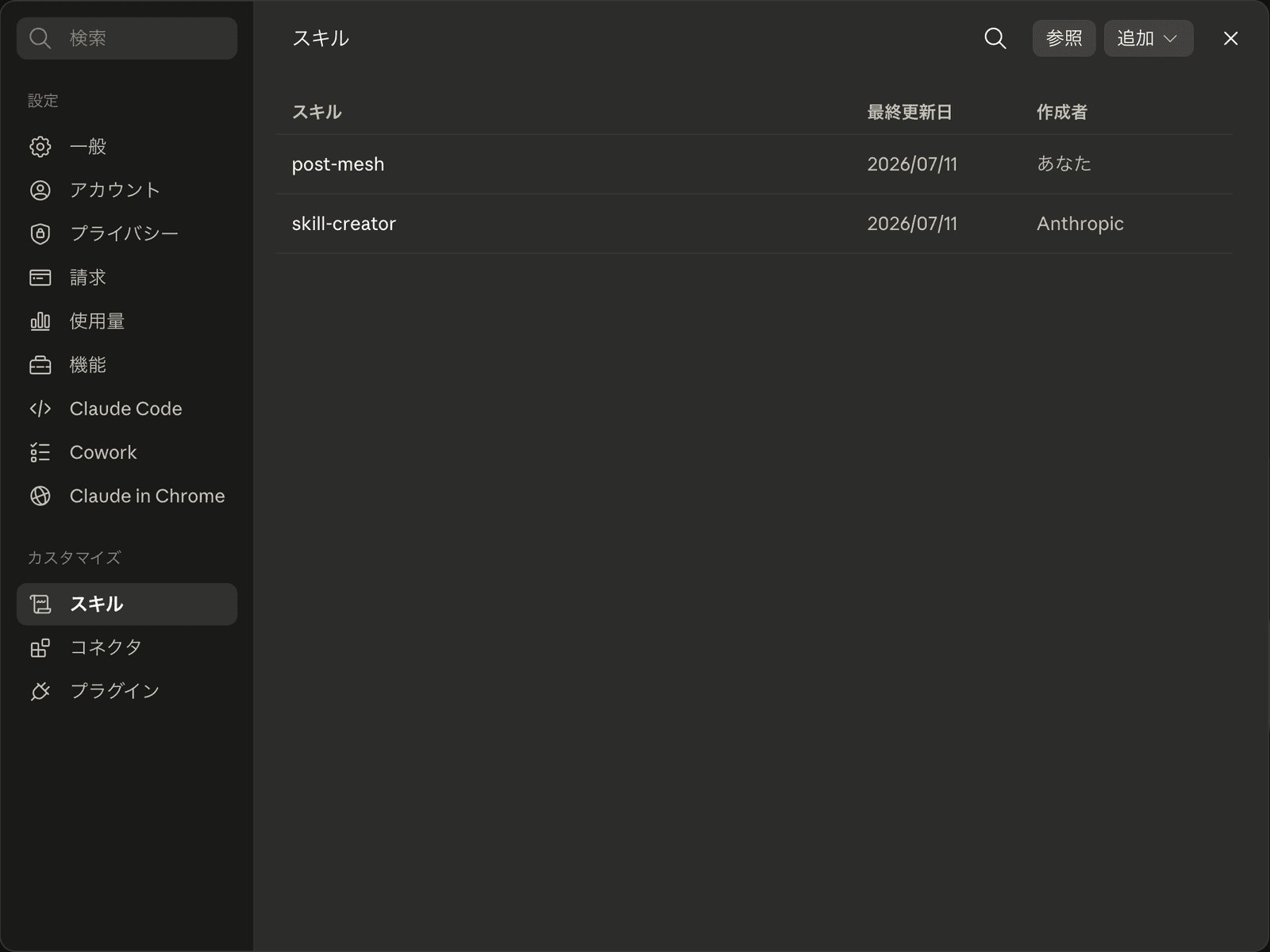Click the magnifier icon in the sidebar search box
Image resolution: width=1270 pixels, height=952 pixels.
pyautogui.click(x=40, y=38)
